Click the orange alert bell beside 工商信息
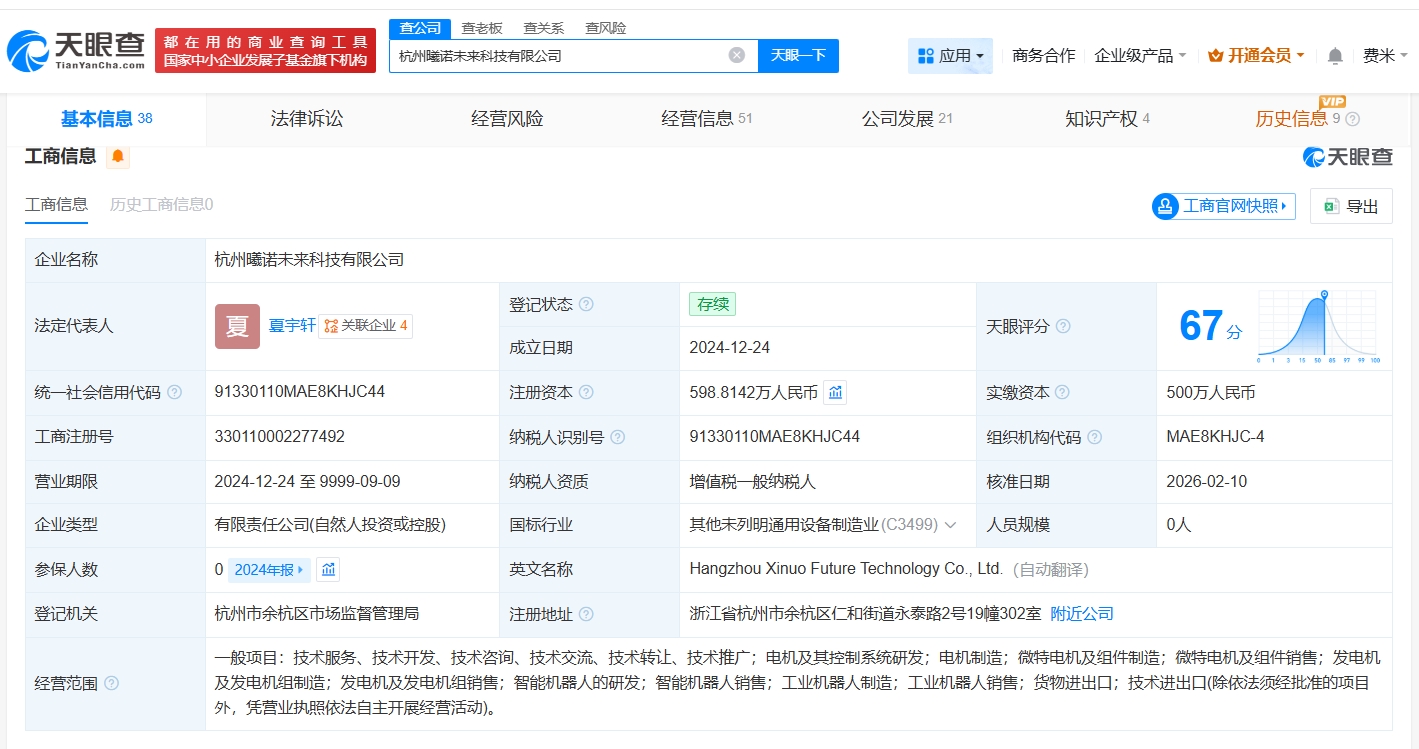Viewport: 1419px width, 749px height. [118, 156]
